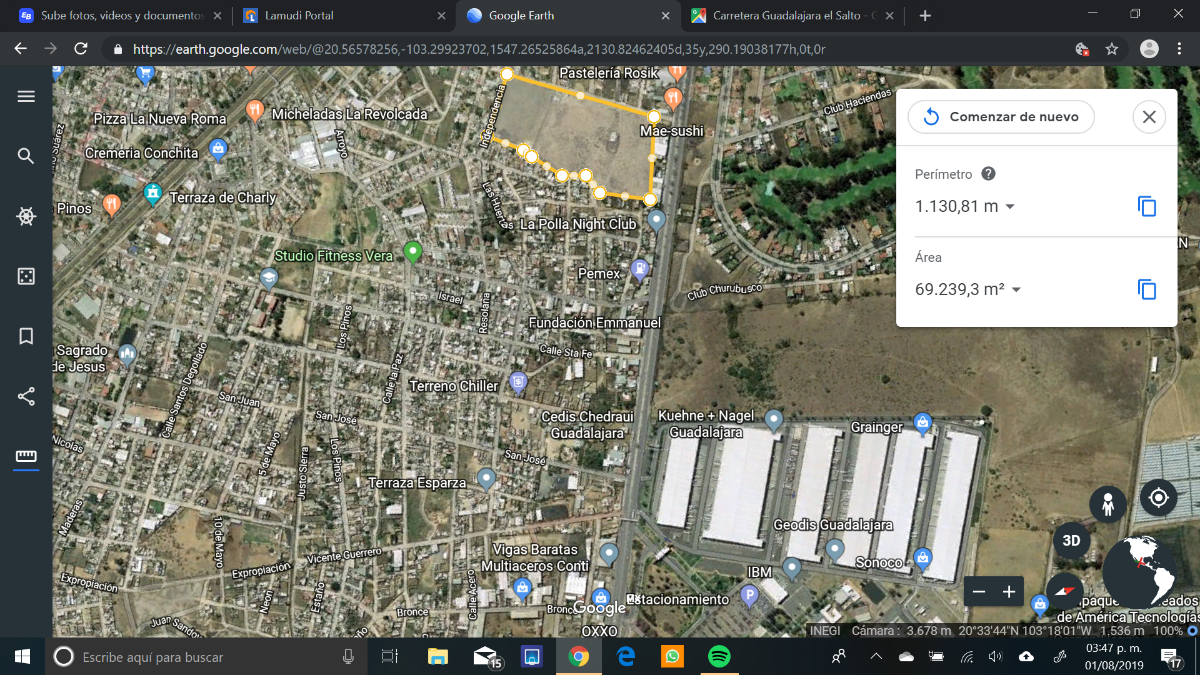Open perimeter units dropdown
The width and height of the screenshot is (1200, 675).
click(x=1009, y=207)
